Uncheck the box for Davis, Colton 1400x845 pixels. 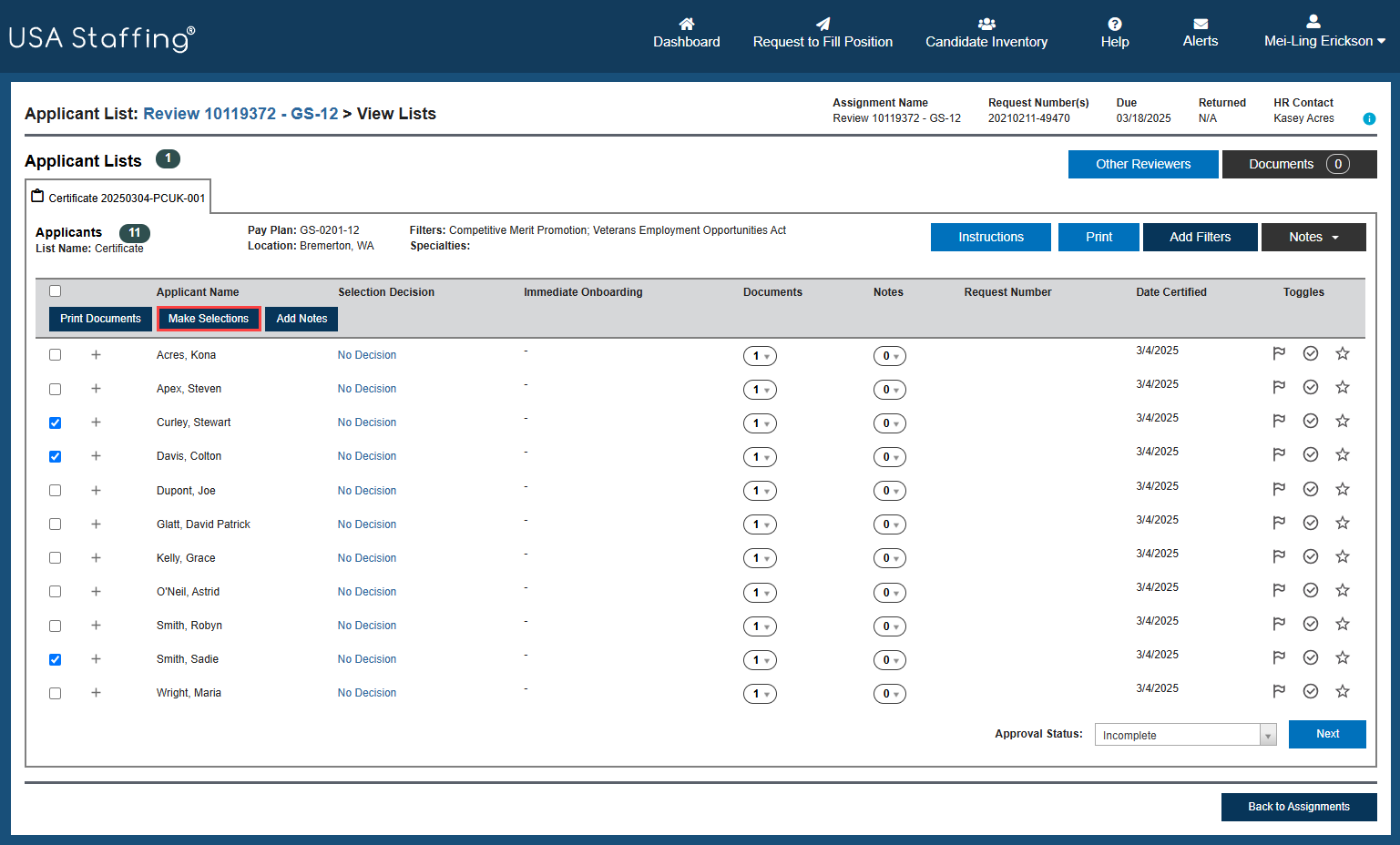55,456
